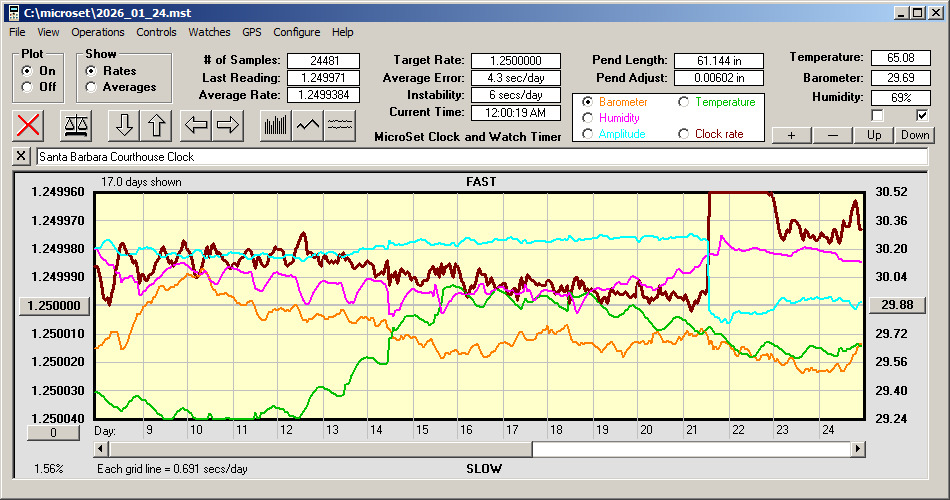Click the down arrow toolbar button
Viewport: 950px width, 500px height.
(124, 125)
